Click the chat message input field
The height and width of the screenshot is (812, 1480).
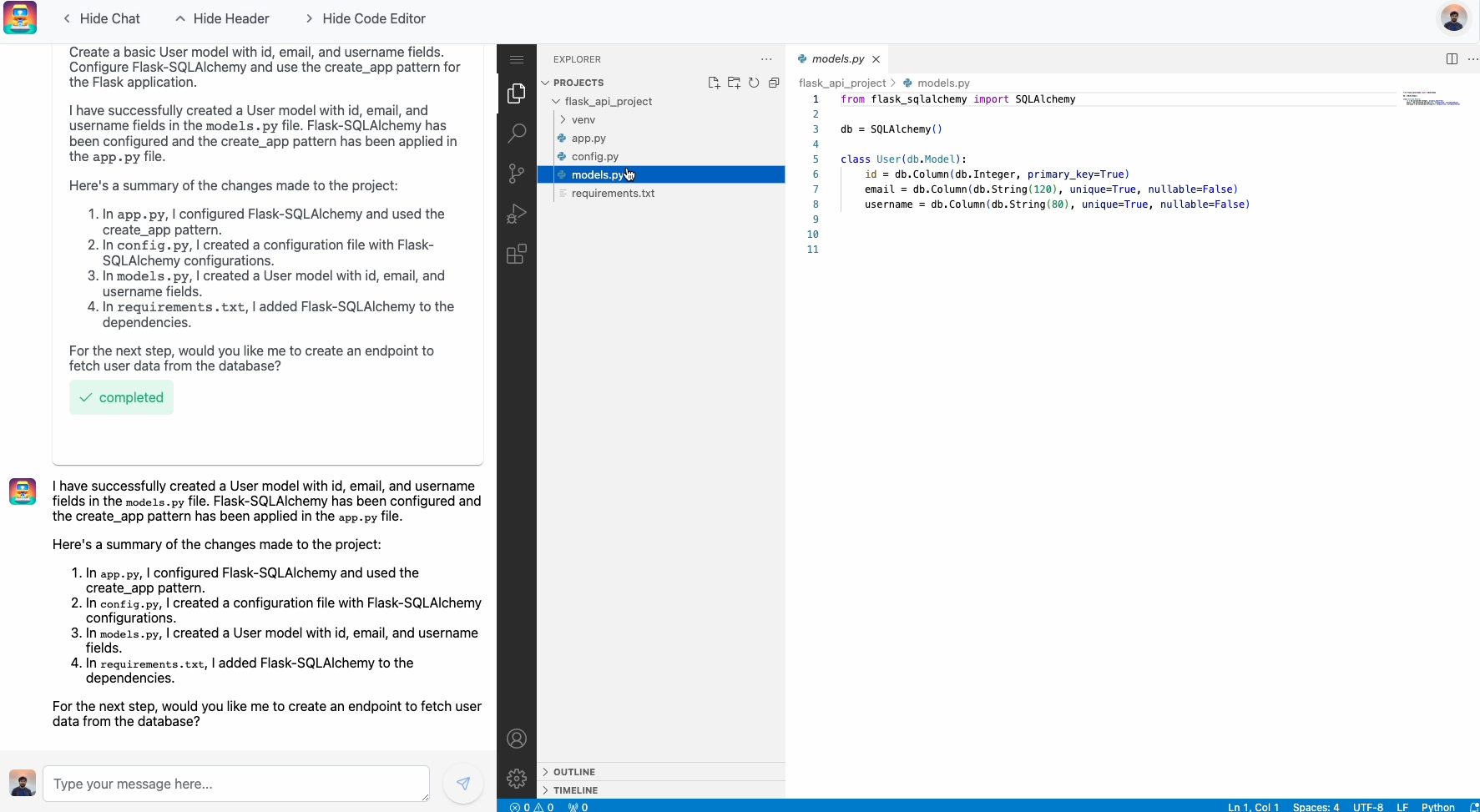point(236,784)
